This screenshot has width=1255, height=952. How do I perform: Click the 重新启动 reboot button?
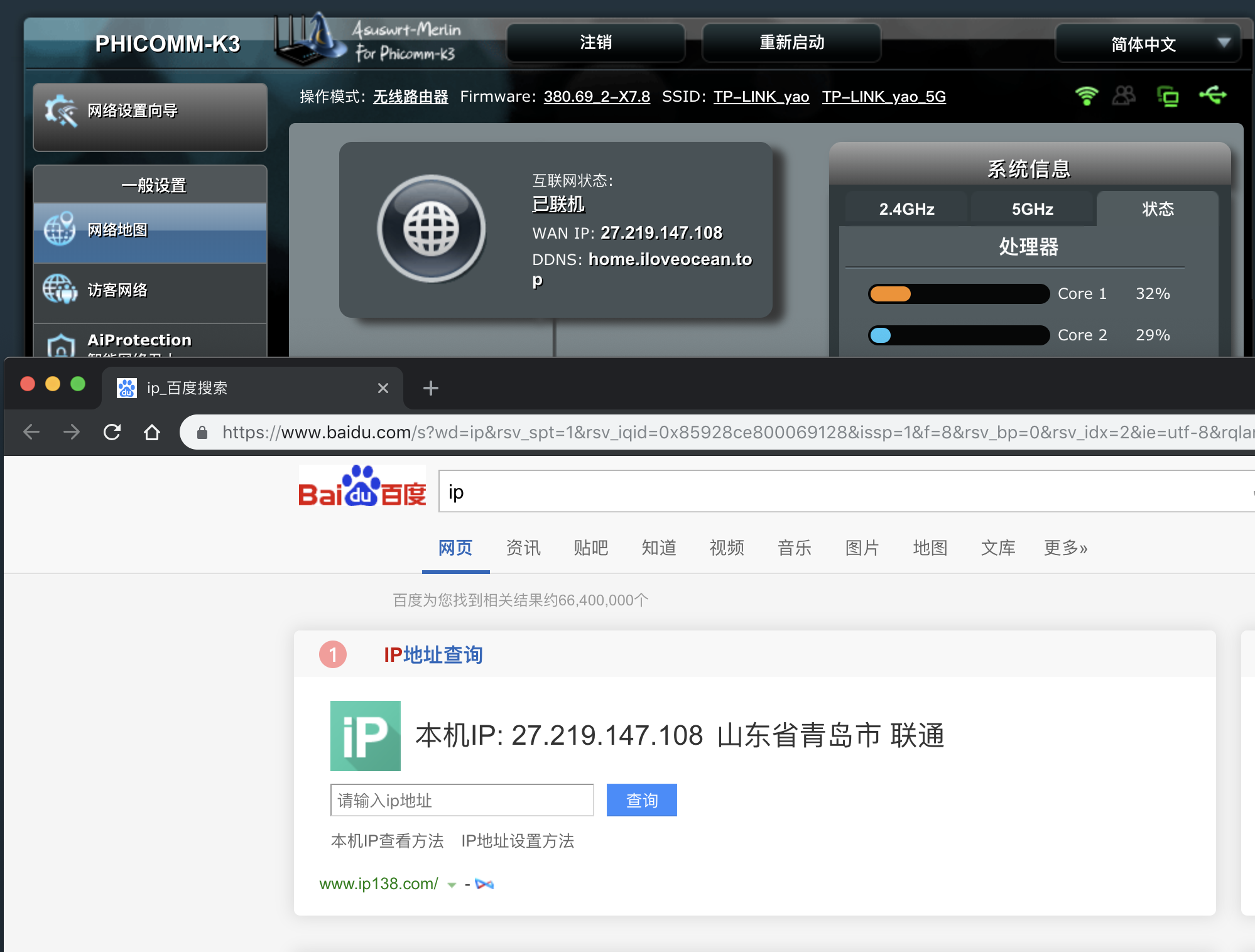(x=791, y=43)
